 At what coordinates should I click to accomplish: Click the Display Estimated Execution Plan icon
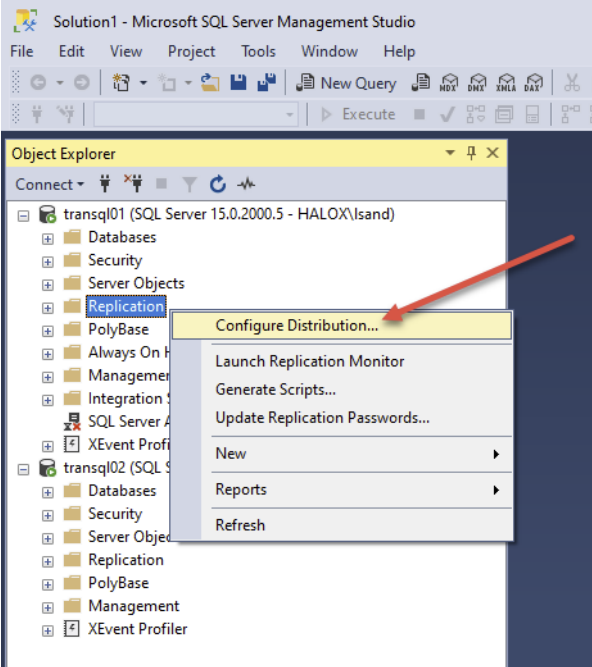[475, 114]
